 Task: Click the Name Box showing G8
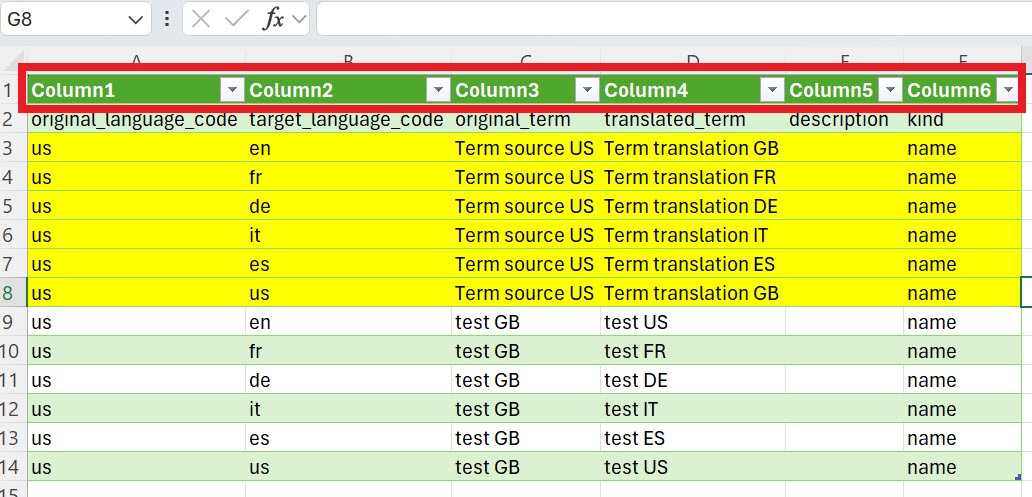(60, 20)
